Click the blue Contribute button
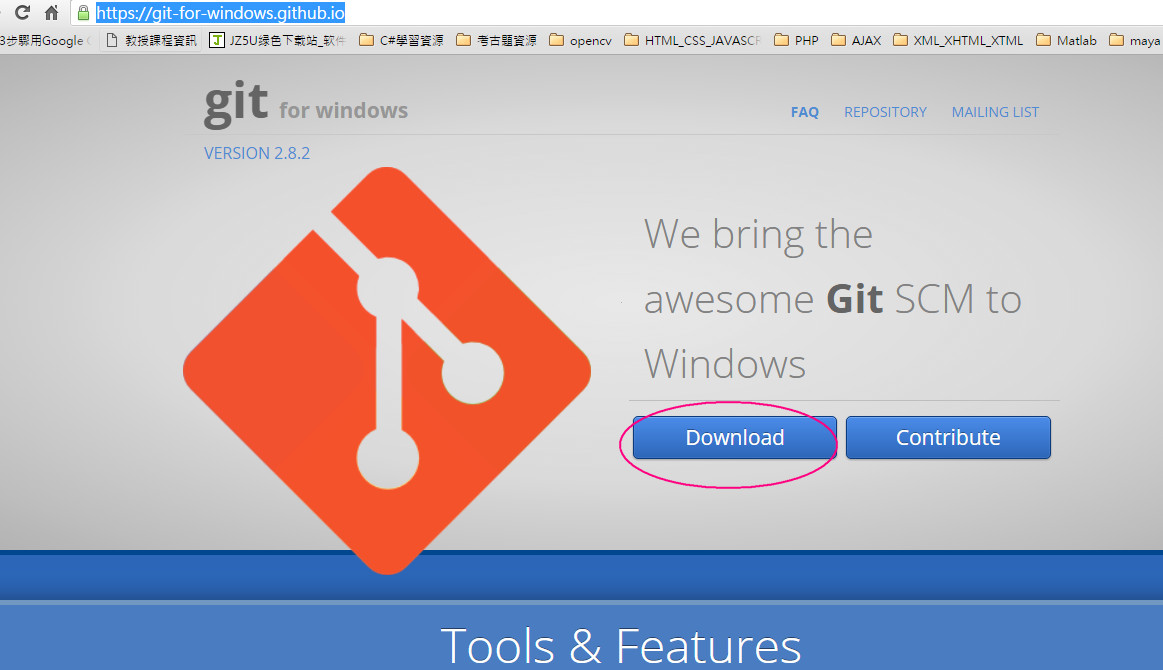The height and width of the screenshot is (670, 1163). (x=948, y=437)
